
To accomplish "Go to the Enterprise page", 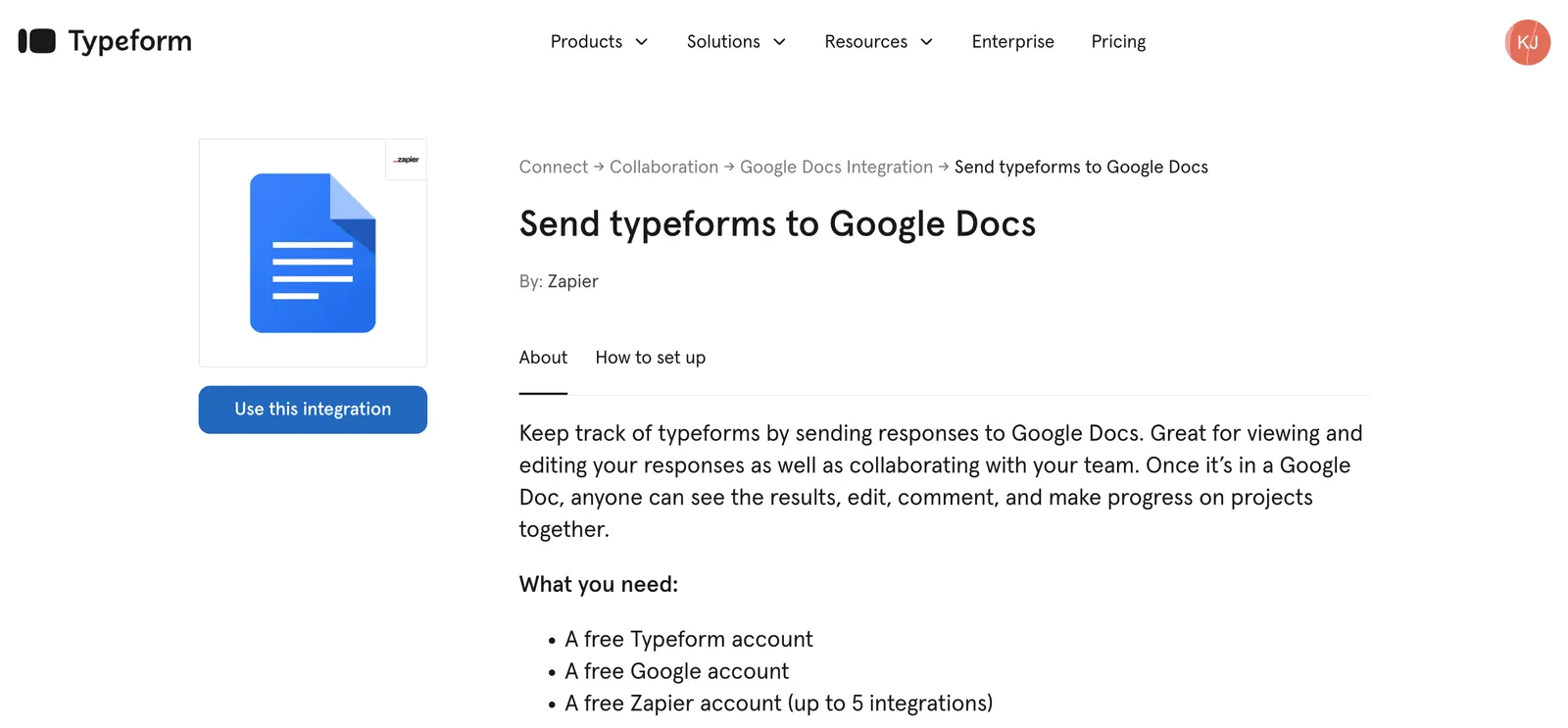I will pos(1012,42).
